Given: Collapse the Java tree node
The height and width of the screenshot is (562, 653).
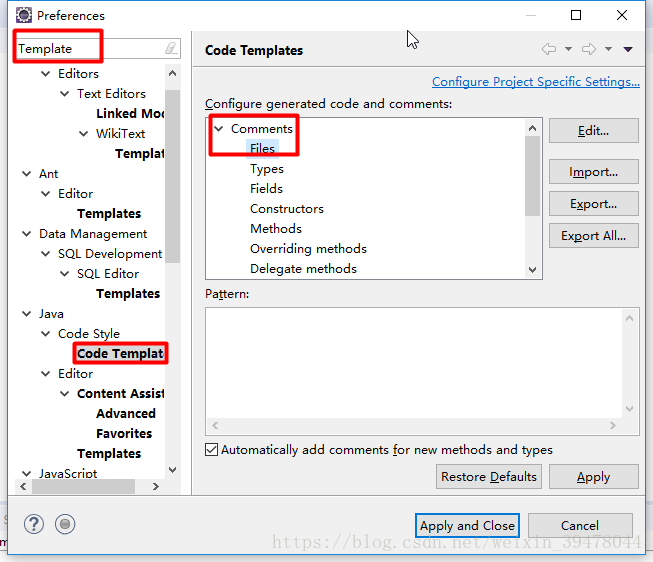Looking at the screenshot, I should (x=26, y=314).
